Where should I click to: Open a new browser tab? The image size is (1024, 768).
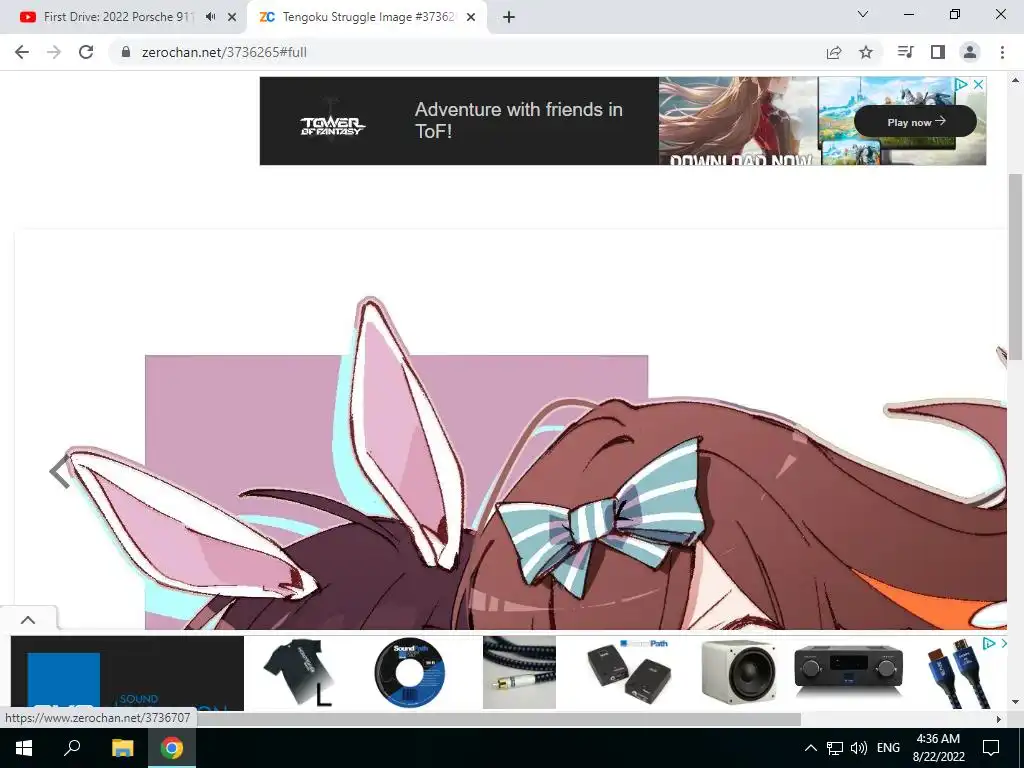tap(509, 17)
